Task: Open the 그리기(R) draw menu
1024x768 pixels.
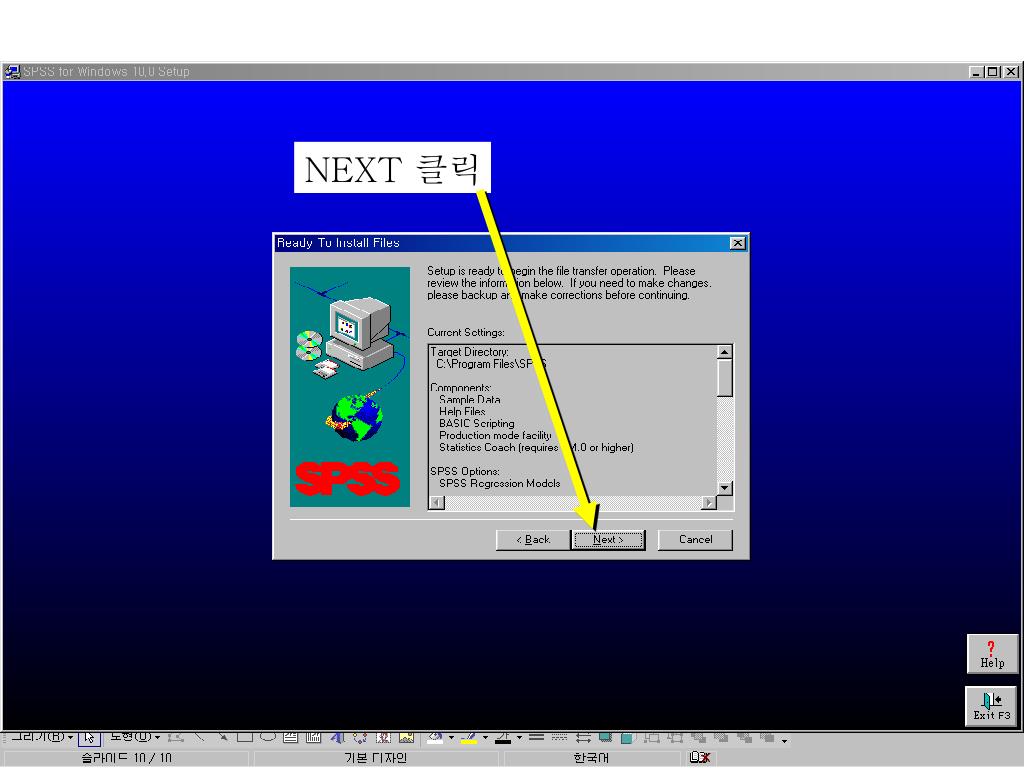Action: (x=42, y=737)
